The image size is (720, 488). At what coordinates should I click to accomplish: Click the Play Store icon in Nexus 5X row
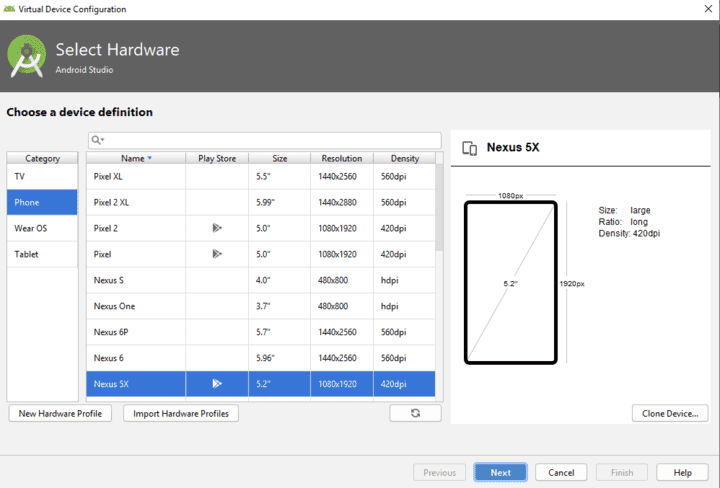(216, 383)
